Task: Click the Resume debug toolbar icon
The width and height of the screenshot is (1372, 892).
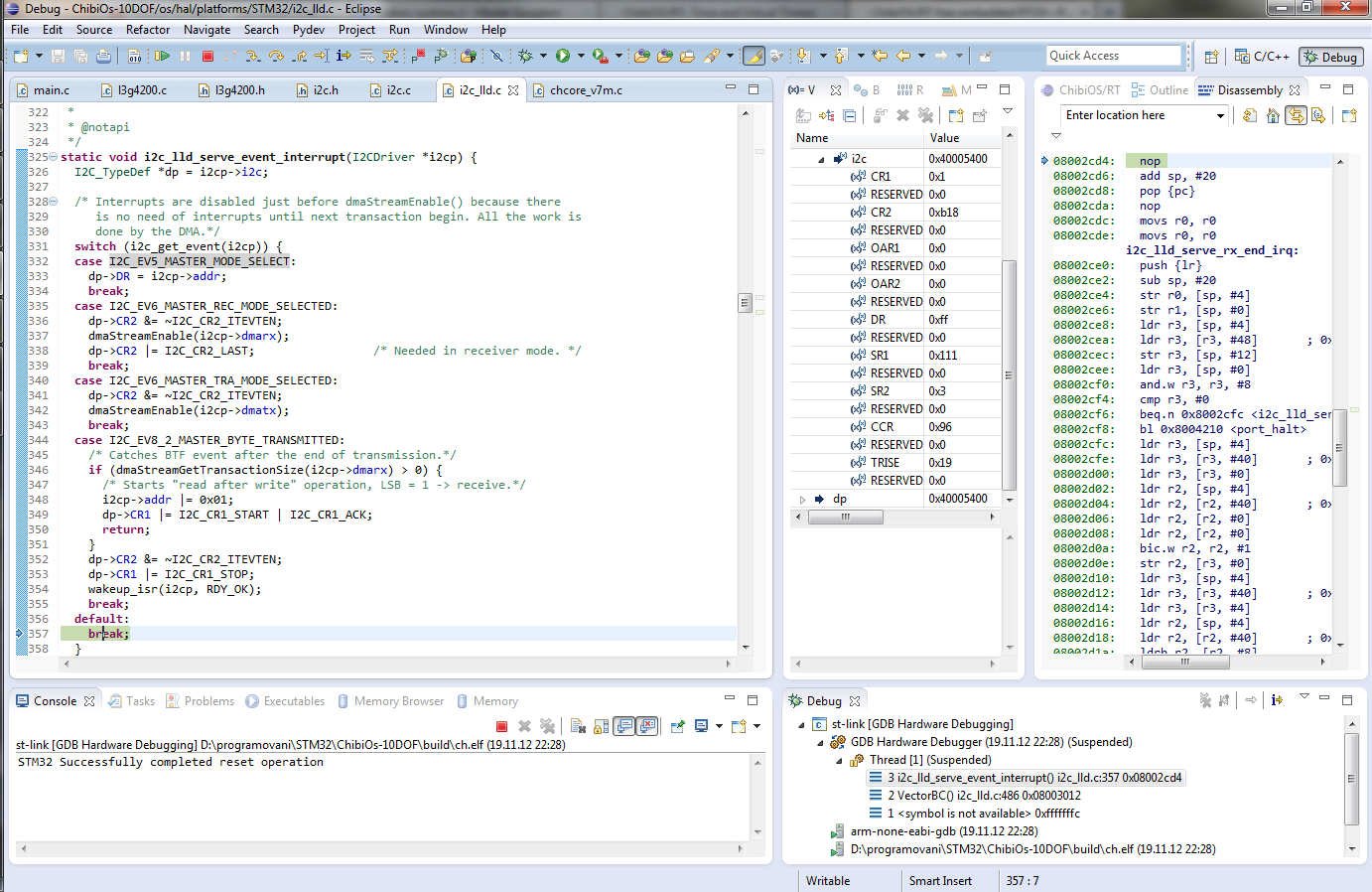Action: coord(162,57)
